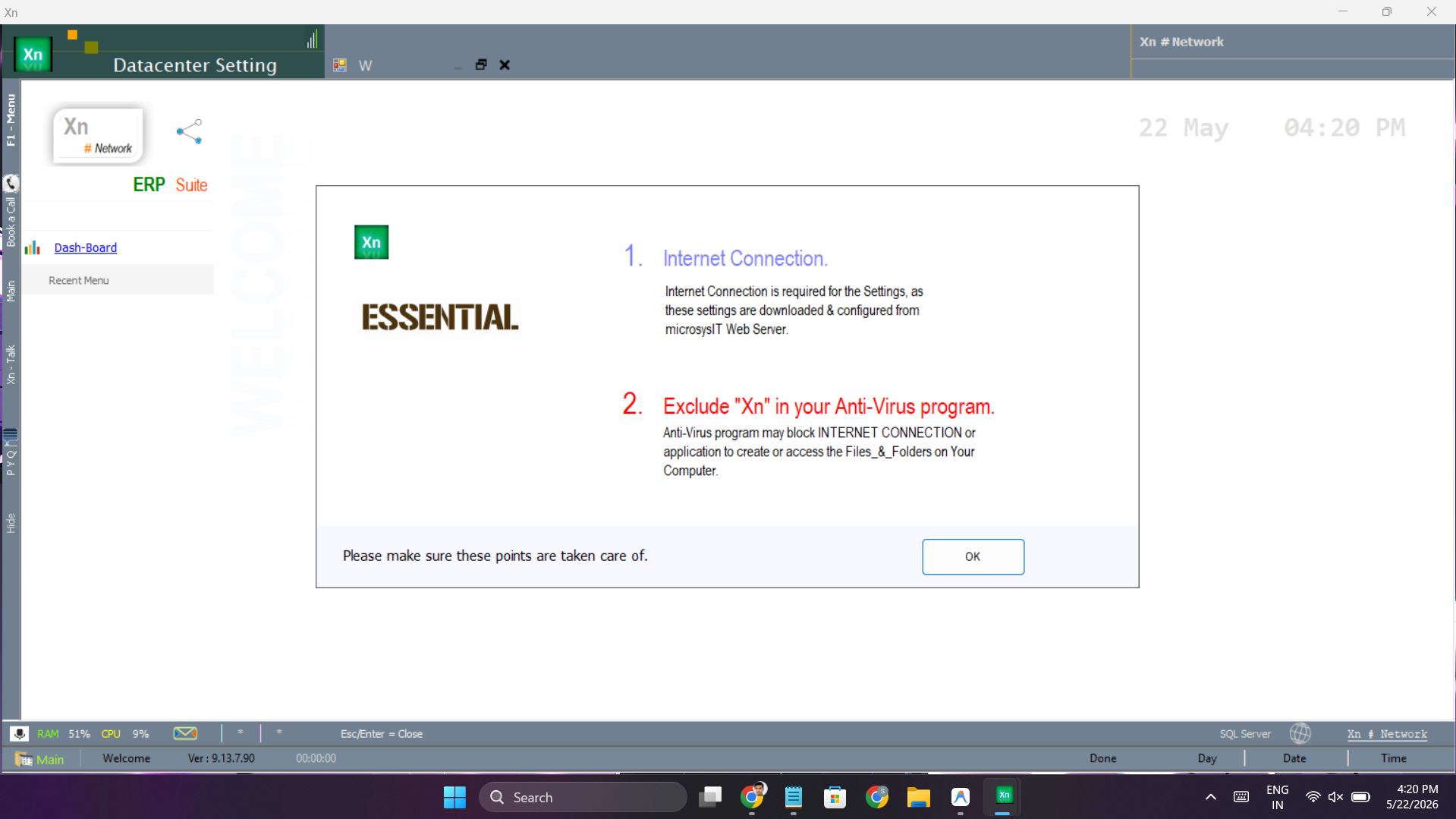Click the muted volume tray icon
The height and width of the screenshot is (819, 1456).
[x=1335, y=797]
